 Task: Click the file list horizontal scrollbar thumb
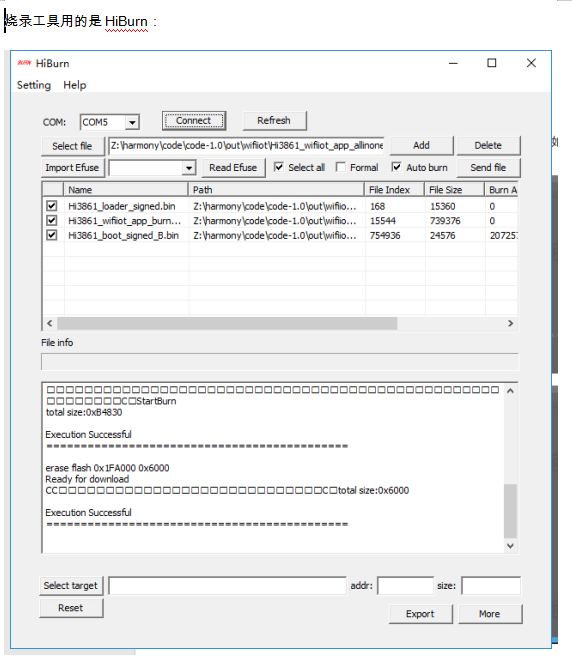pos(227,323)
